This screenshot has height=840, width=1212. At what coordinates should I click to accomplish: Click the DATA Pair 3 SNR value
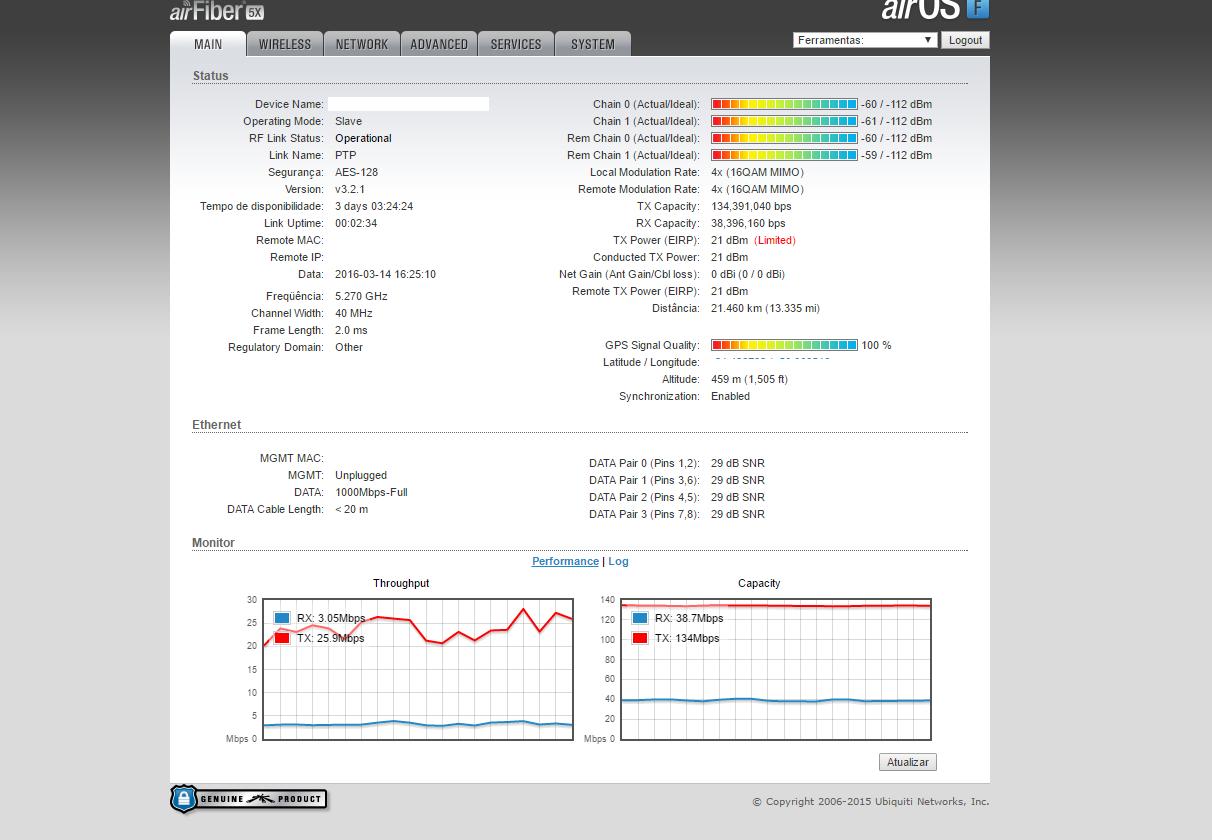pyautogui.click(x=738, y=514)
